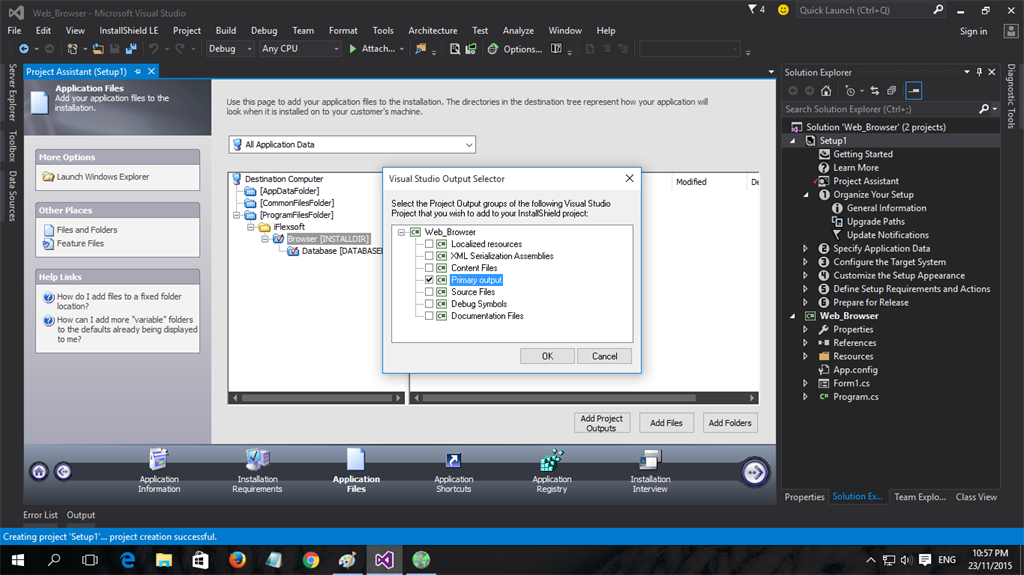
Task: Open the Application Registry step icon
Action: pyautogui.click(x=552, y=459)
